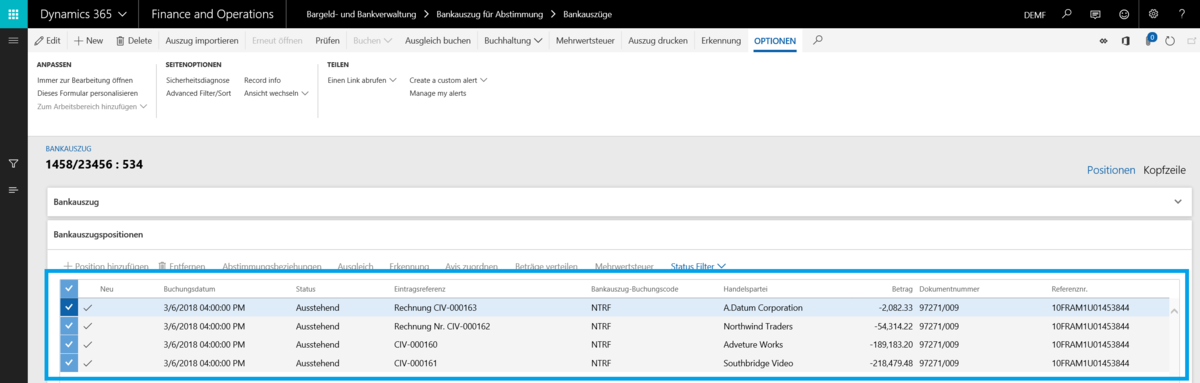The image size is (1200, 383).
Task: Switch to the Kopfzeile view
Action: (x=1164, y=171)
